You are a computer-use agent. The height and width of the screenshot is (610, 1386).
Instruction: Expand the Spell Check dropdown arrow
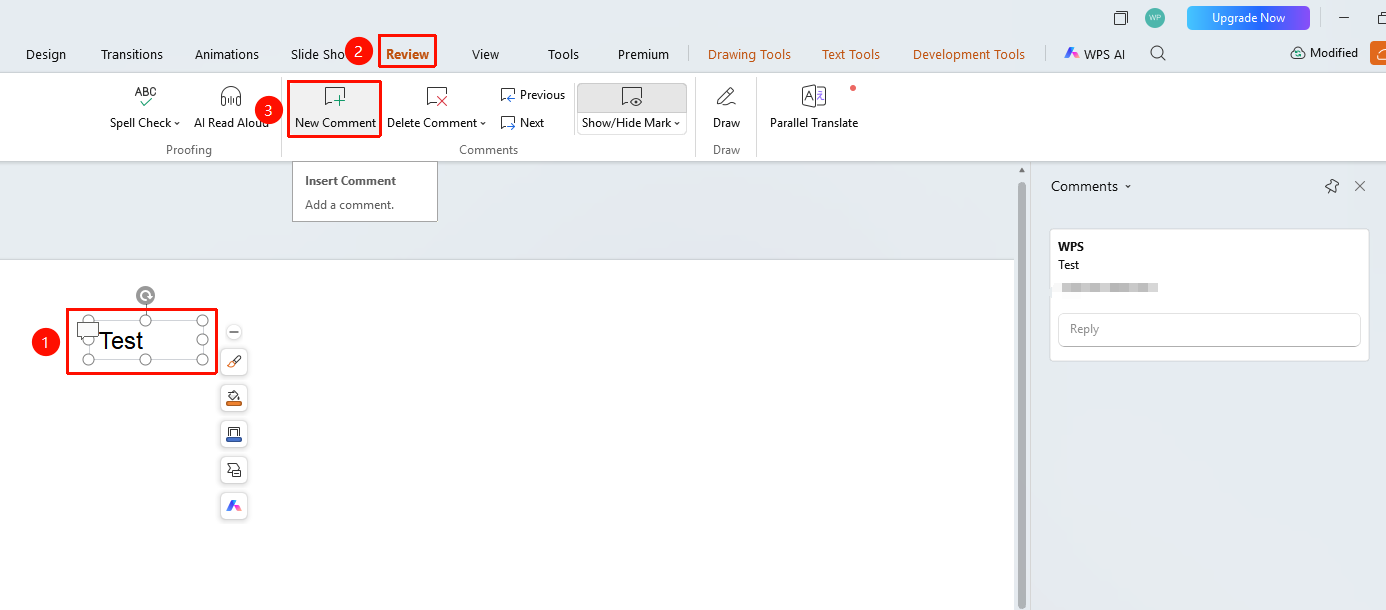[177, 124]
